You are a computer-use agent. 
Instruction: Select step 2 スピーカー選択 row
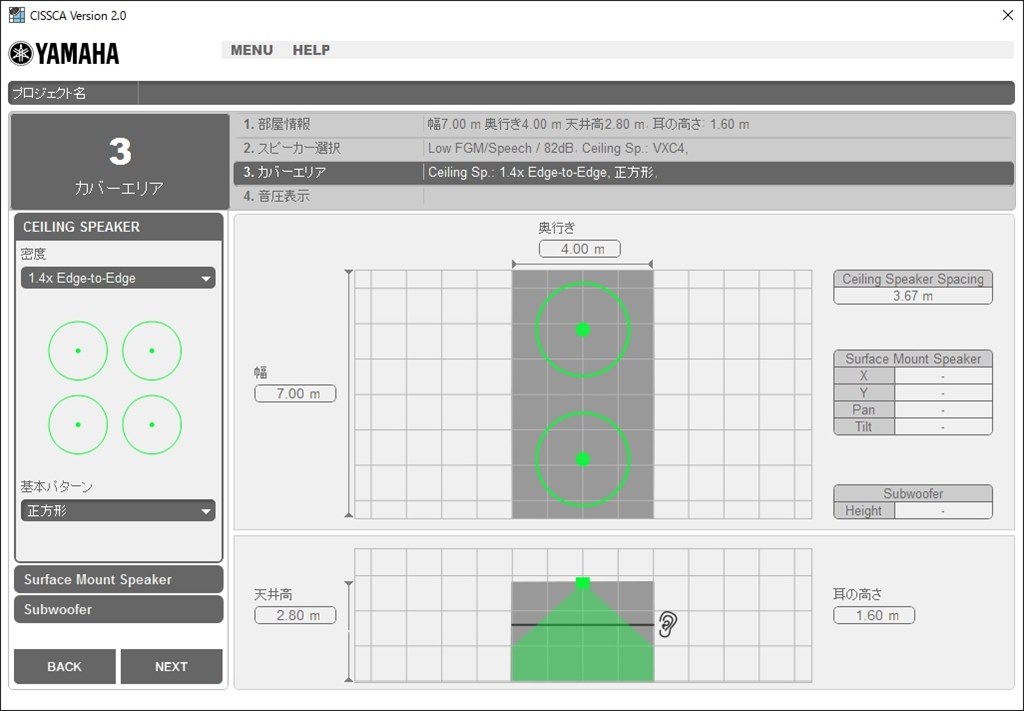pos(623,148)
